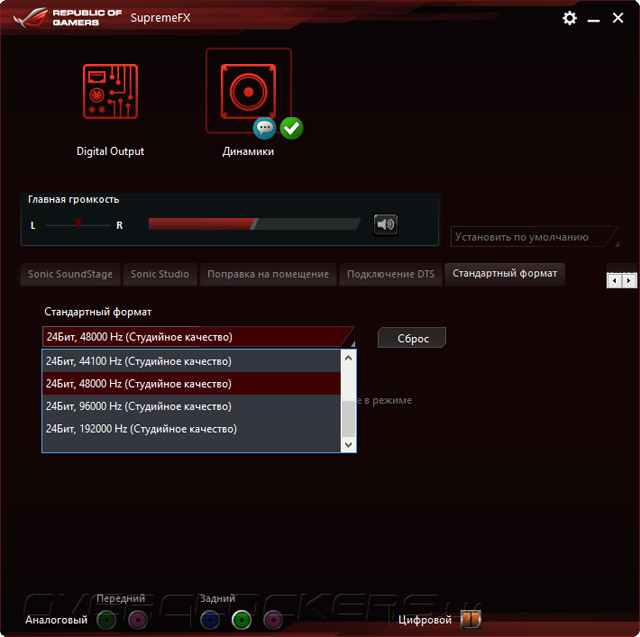The width and height of the screenshot is (640, 637).
Task: Open the Sonic SoundStage tab
Action: coord(70,274)
